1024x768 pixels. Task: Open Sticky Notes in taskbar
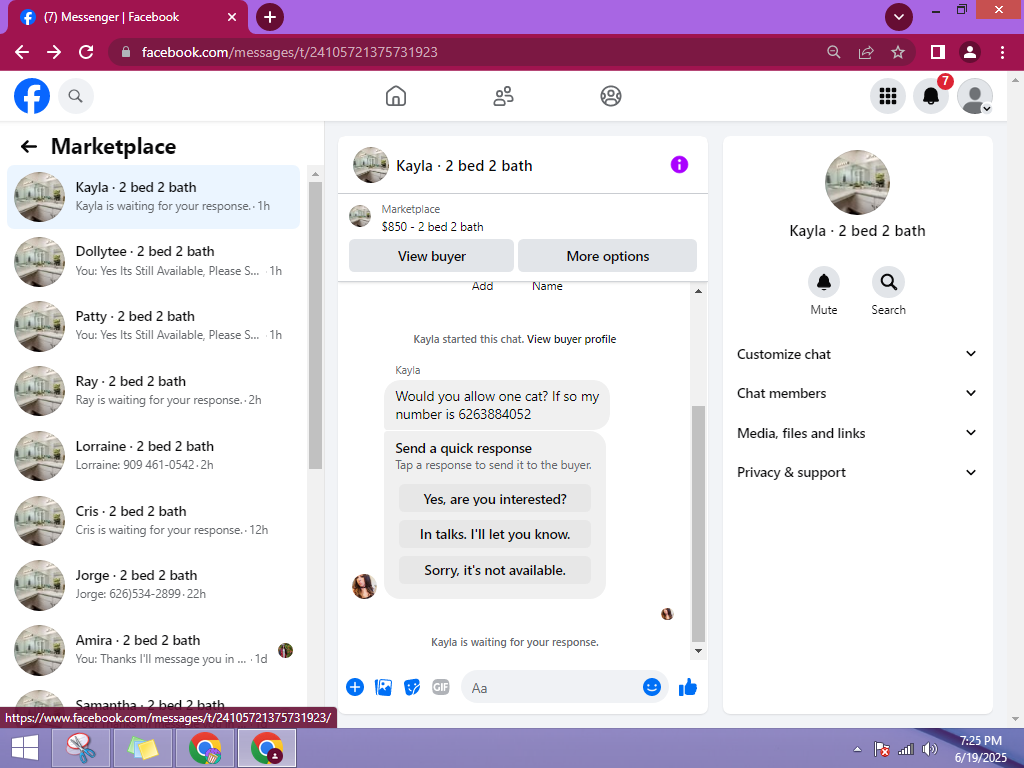143,748
